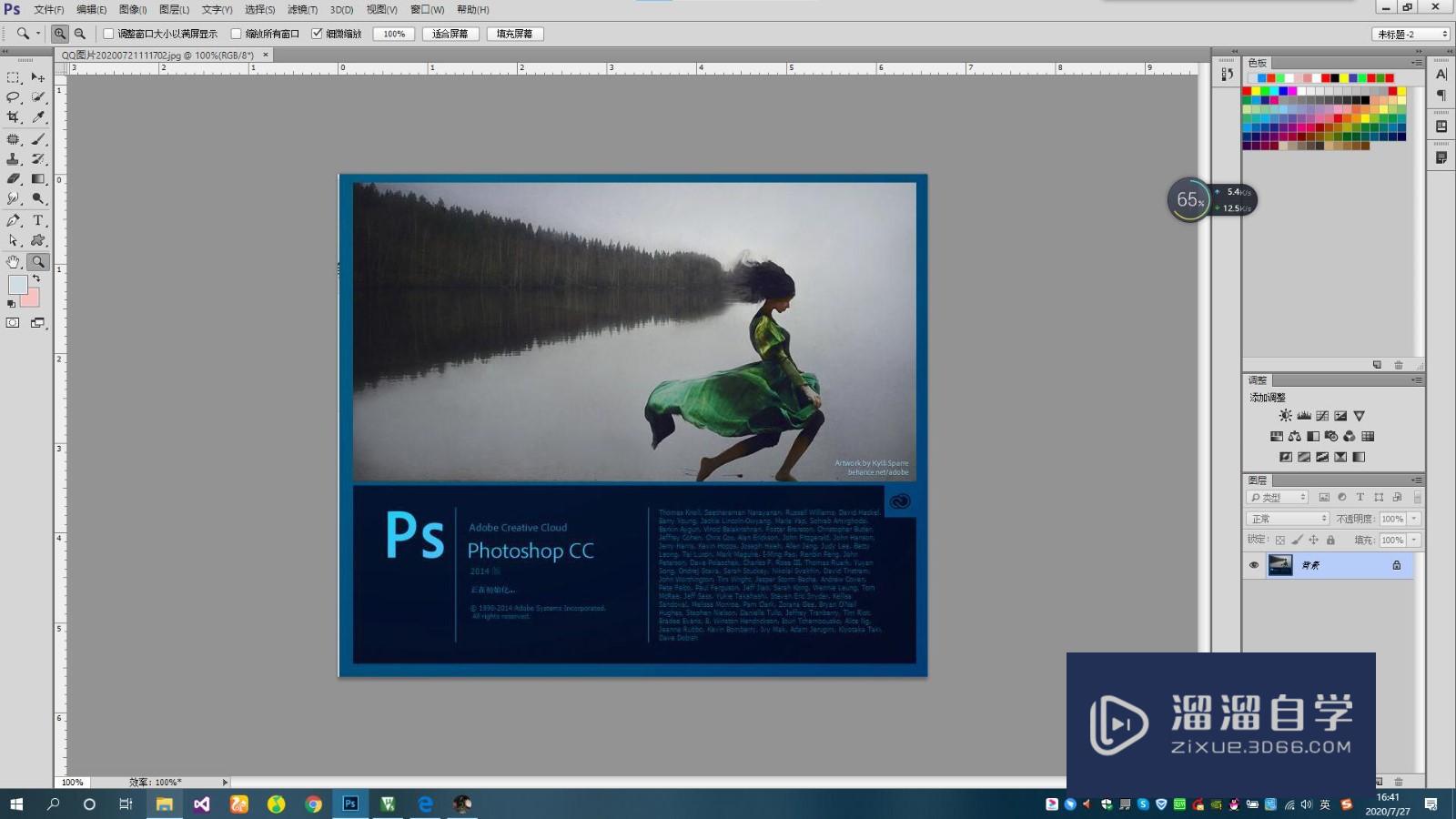This screenshot has width=1456, height=819.
Task: Open the 填充 slider arrow
Action: (1414, 541)
